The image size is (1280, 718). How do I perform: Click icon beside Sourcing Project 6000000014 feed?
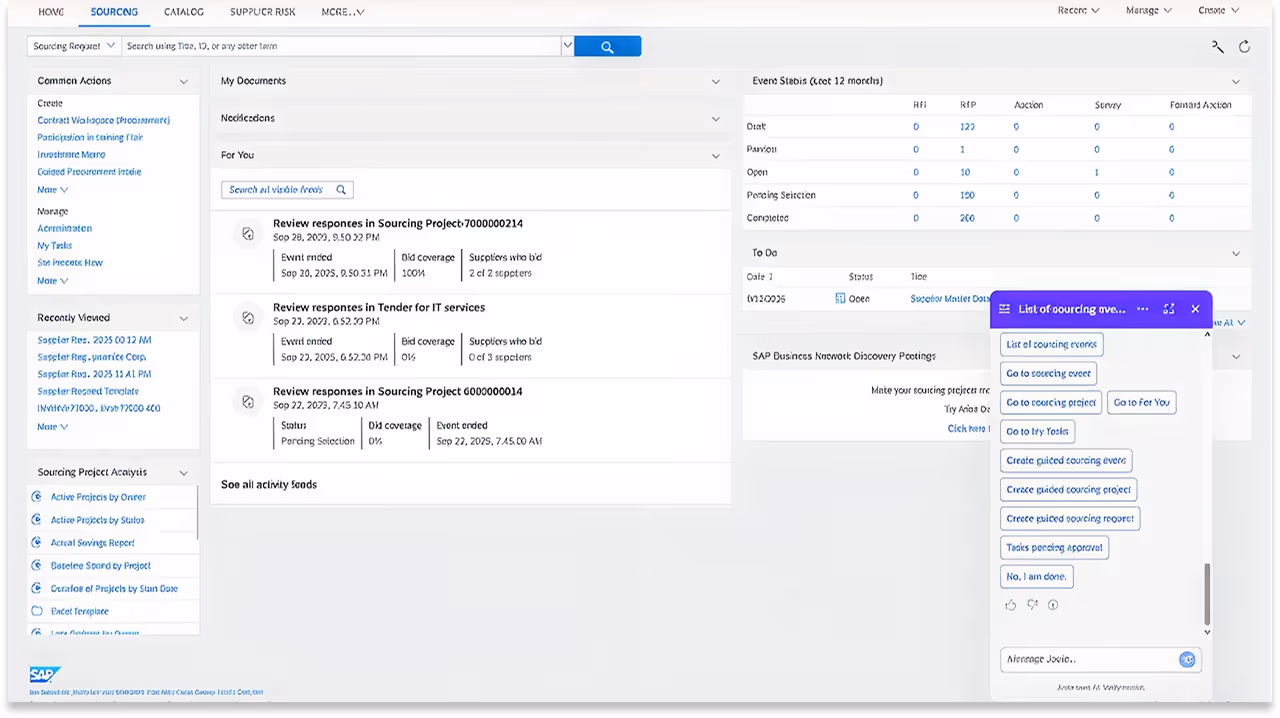[247, 401]
